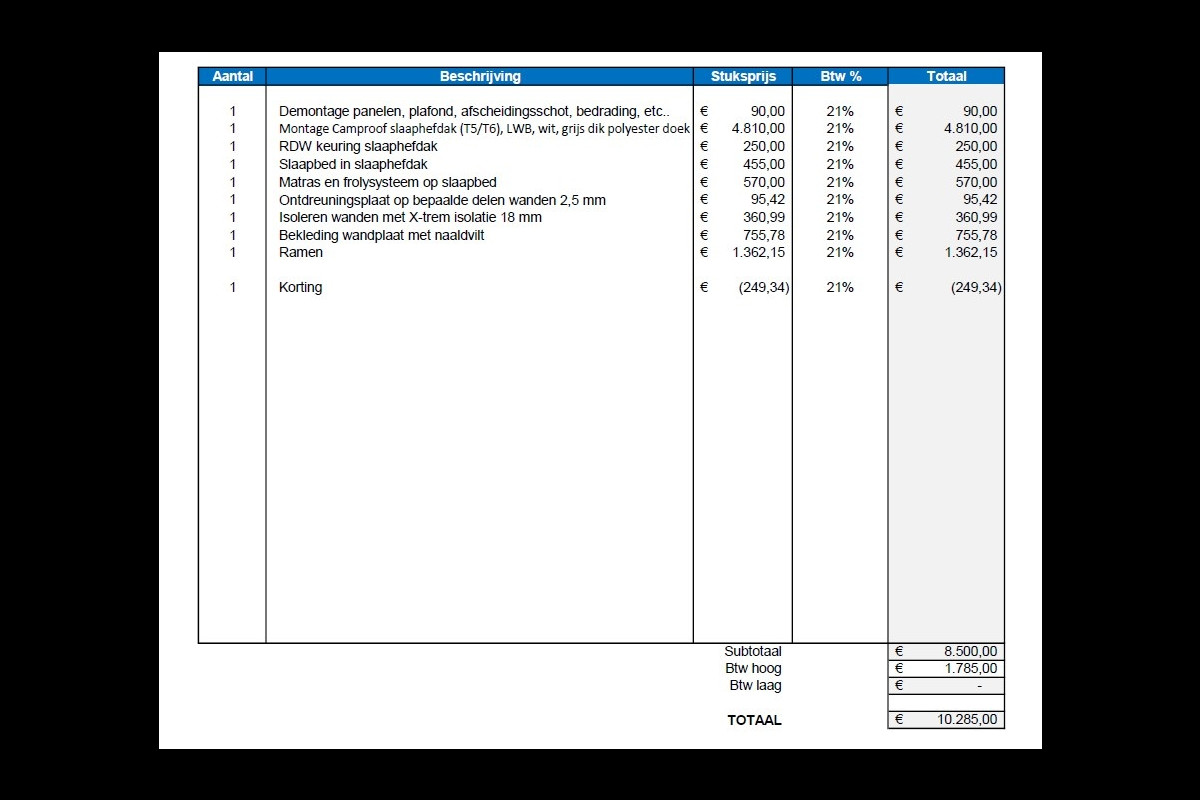Click the 4.810,00 total in Totaal column
This screenshot has height=800, width=1200.
pos(970,129)
